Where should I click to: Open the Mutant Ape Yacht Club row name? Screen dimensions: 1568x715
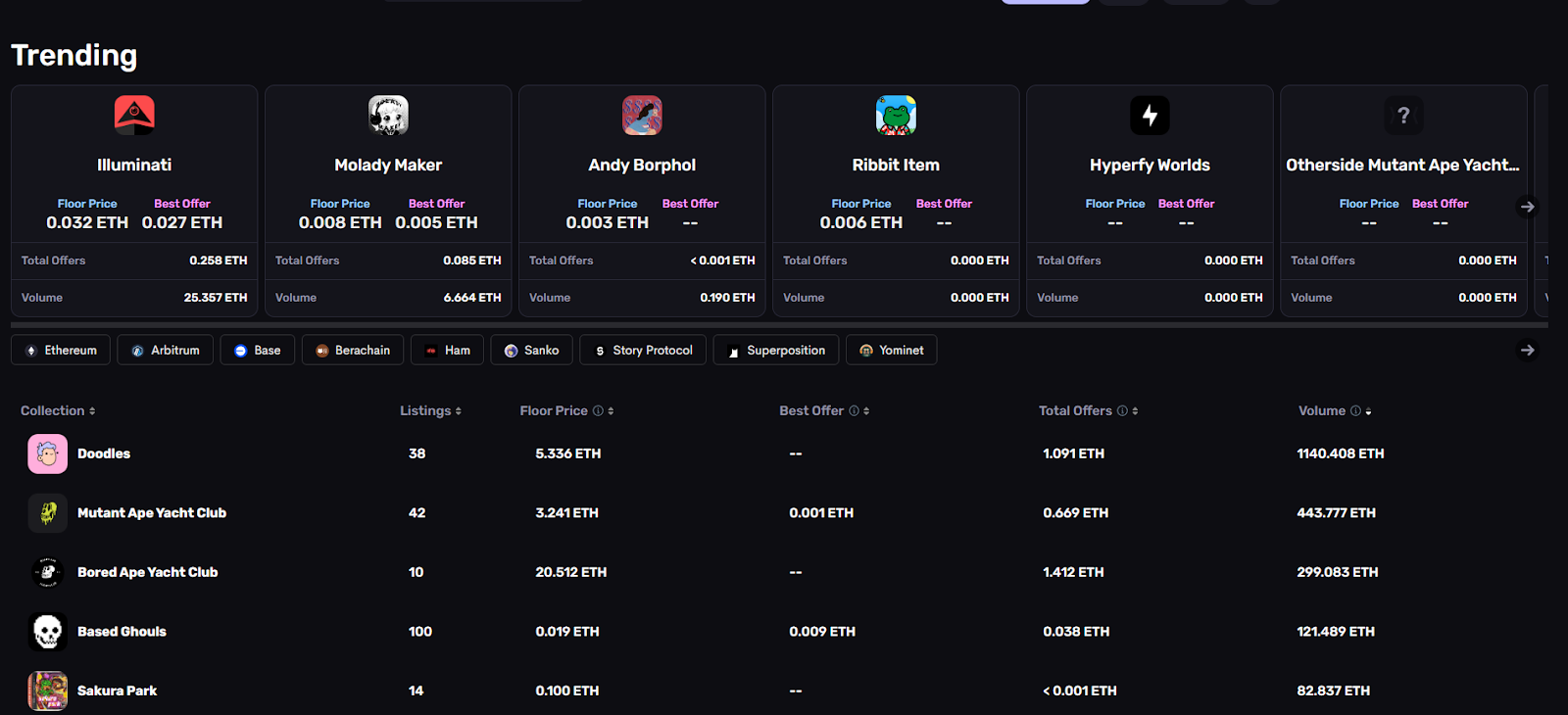tap(152, 513)
